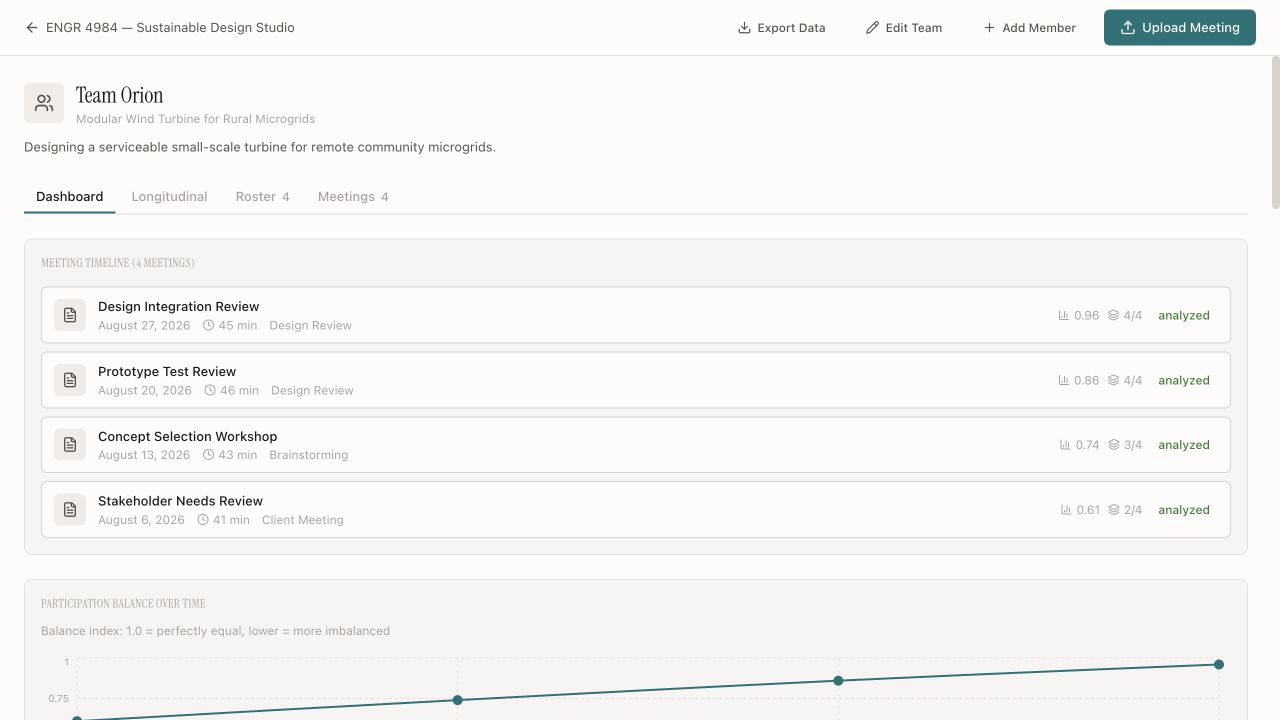The image size is (1280, 720).
Task: Click analyzed status for Prototype Test Review
Action: (x=1184, y=380)
